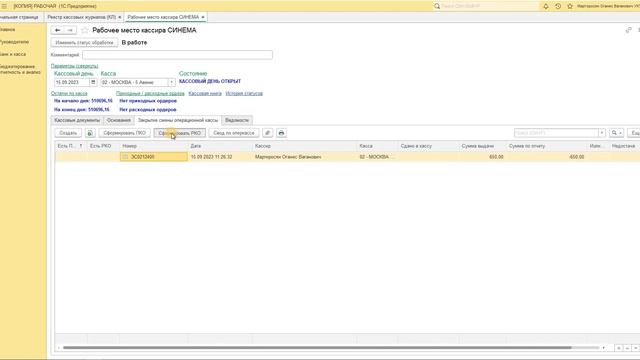Open Руководителю section in sidebar
Screen dimensions: 640x360
click(15, 42)
